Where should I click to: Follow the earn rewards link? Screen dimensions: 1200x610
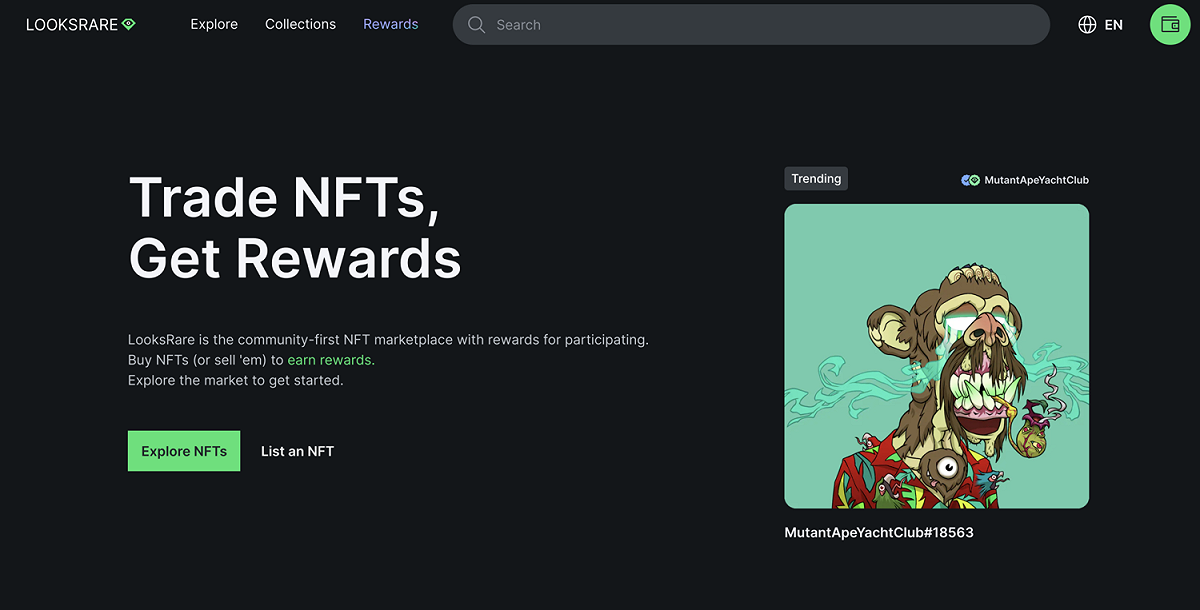(x=331, y=360)
